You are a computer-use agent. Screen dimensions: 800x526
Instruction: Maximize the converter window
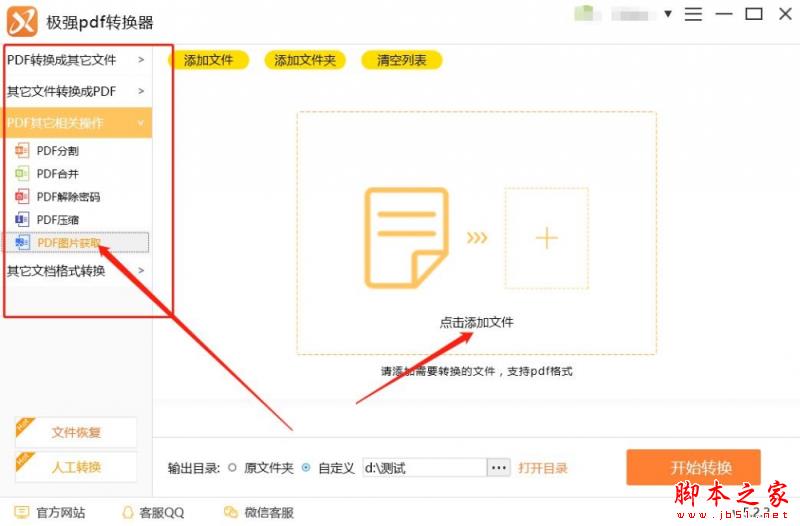click(754, 14)
